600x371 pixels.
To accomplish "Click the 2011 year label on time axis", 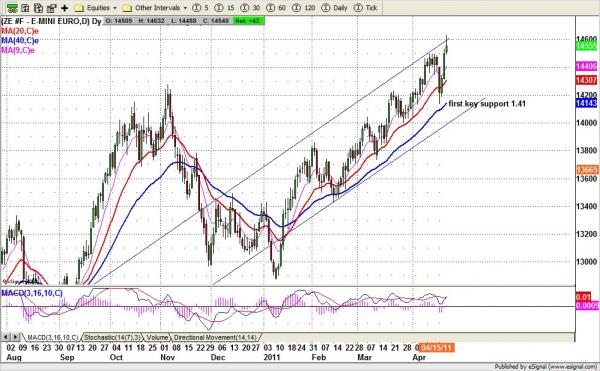I will click(272, 357).
